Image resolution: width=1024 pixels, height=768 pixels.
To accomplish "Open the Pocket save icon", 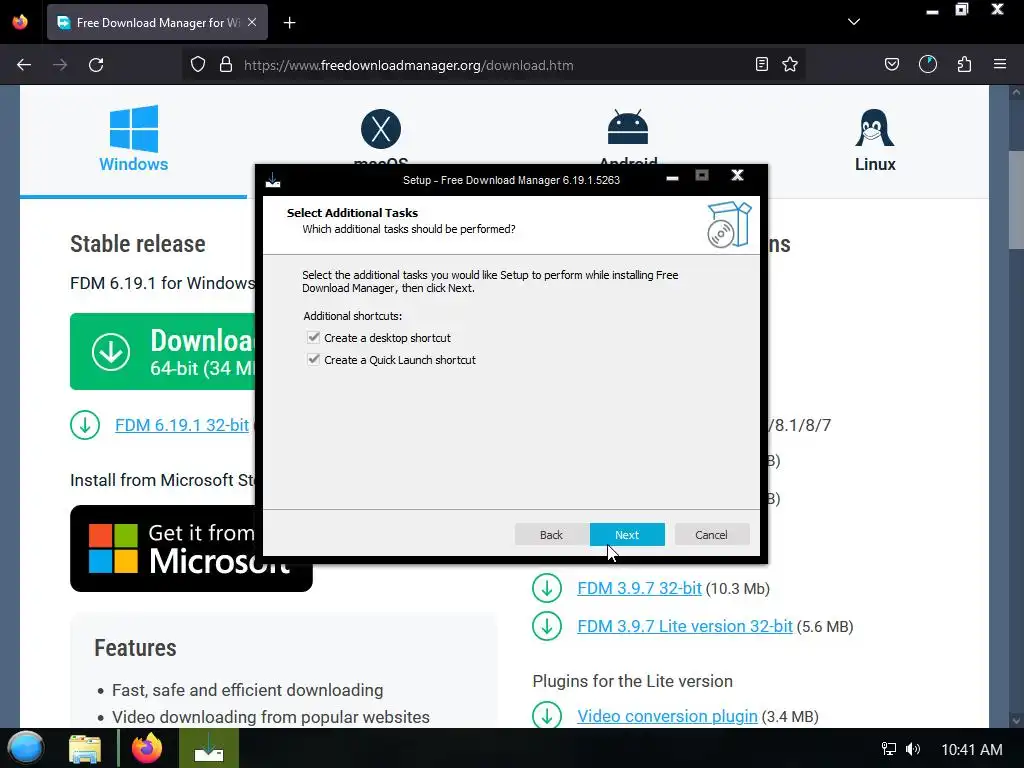I will tap(891, 64).
